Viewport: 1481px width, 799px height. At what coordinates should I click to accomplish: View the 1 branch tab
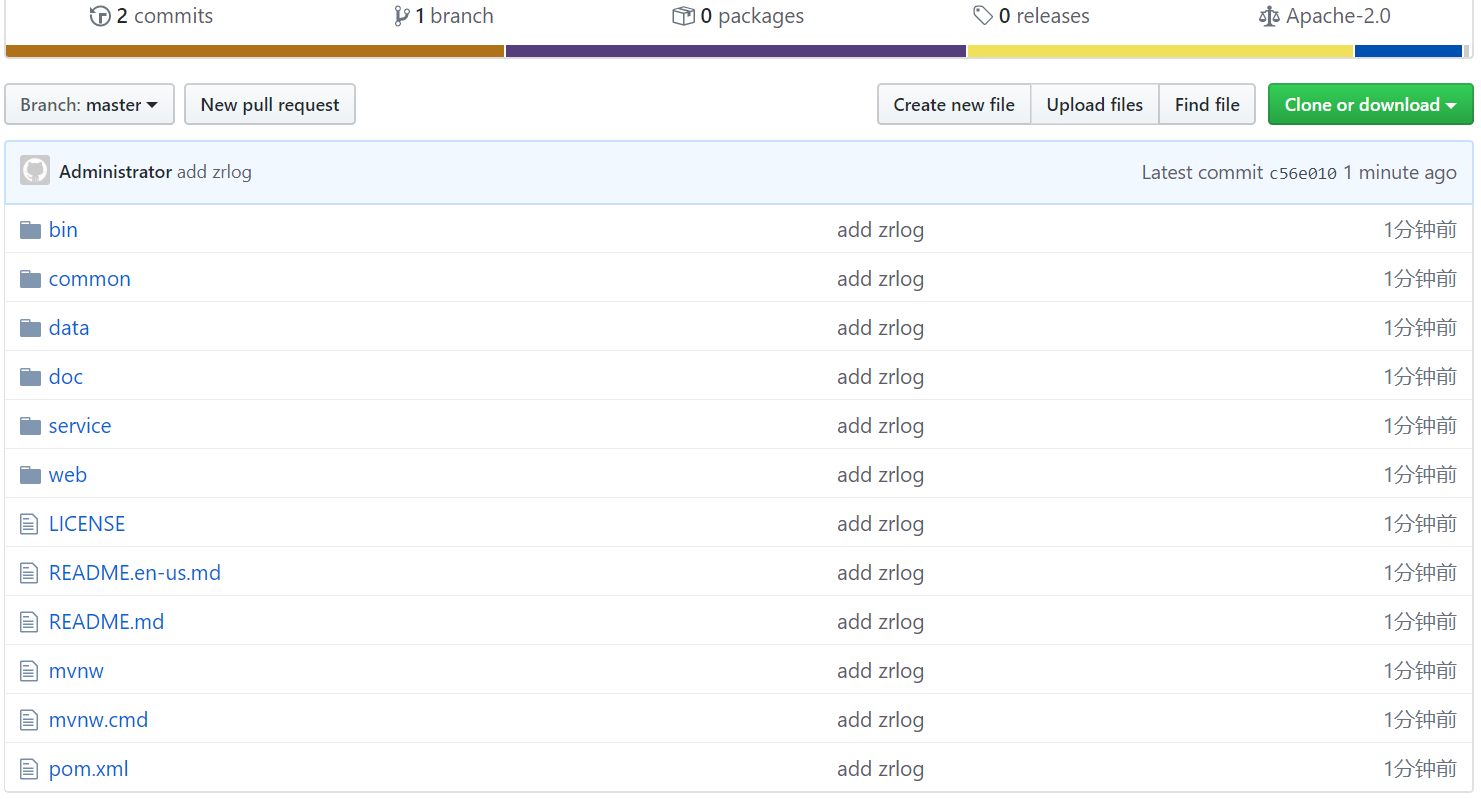click(444, 16)
